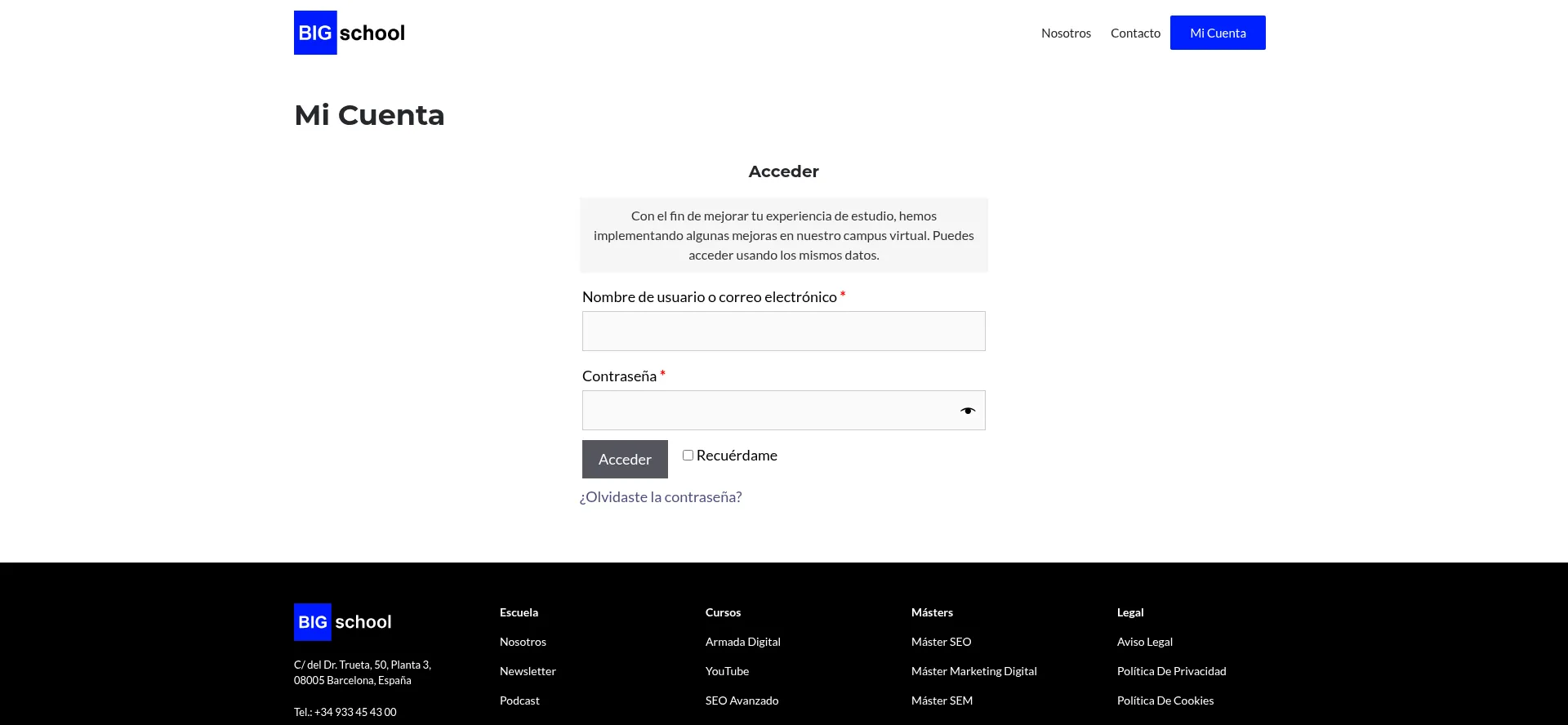Open the Armada Digital course link
Screen dimensions: 1568x725
[x=742, y=642]
